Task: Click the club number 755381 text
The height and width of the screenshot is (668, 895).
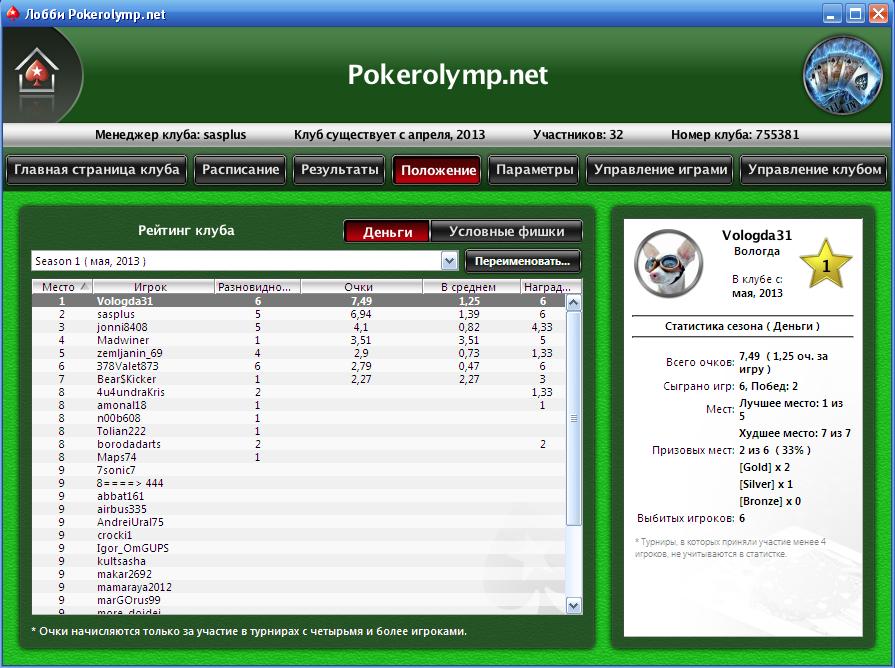Action: tap(735, 135)
